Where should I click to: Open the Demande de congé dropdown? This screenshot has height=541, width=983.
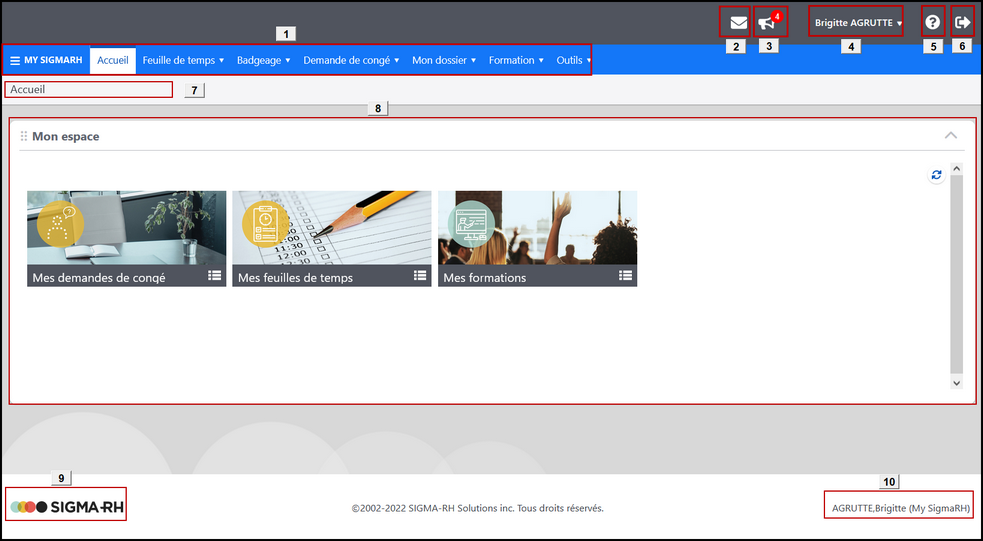point(351,60)
